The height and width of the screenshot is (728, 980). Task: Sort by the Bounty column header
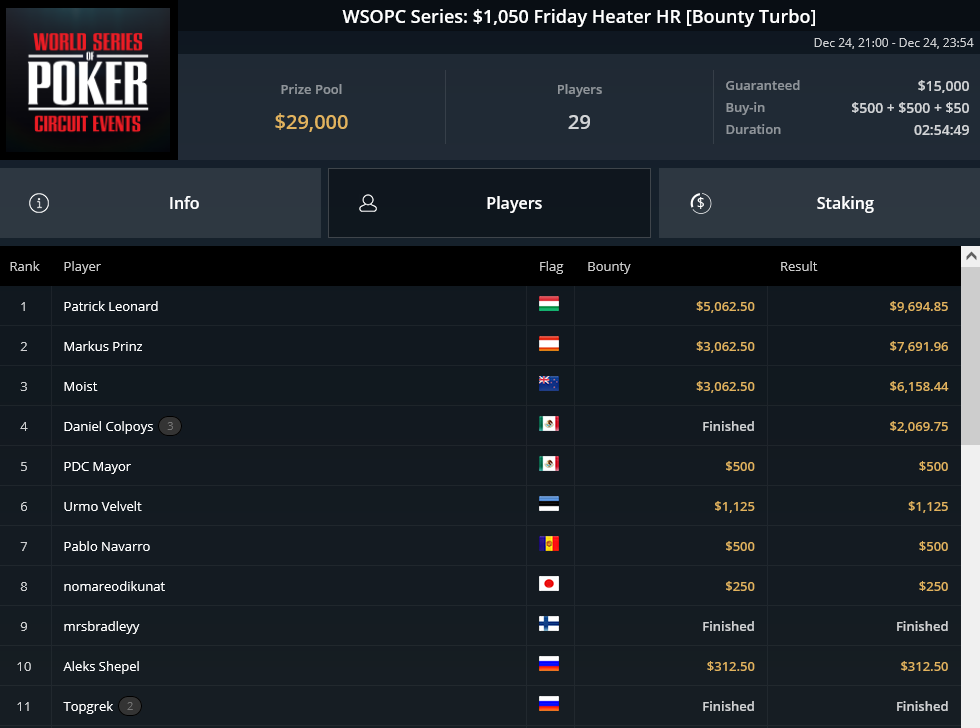(x=609, y=267)
